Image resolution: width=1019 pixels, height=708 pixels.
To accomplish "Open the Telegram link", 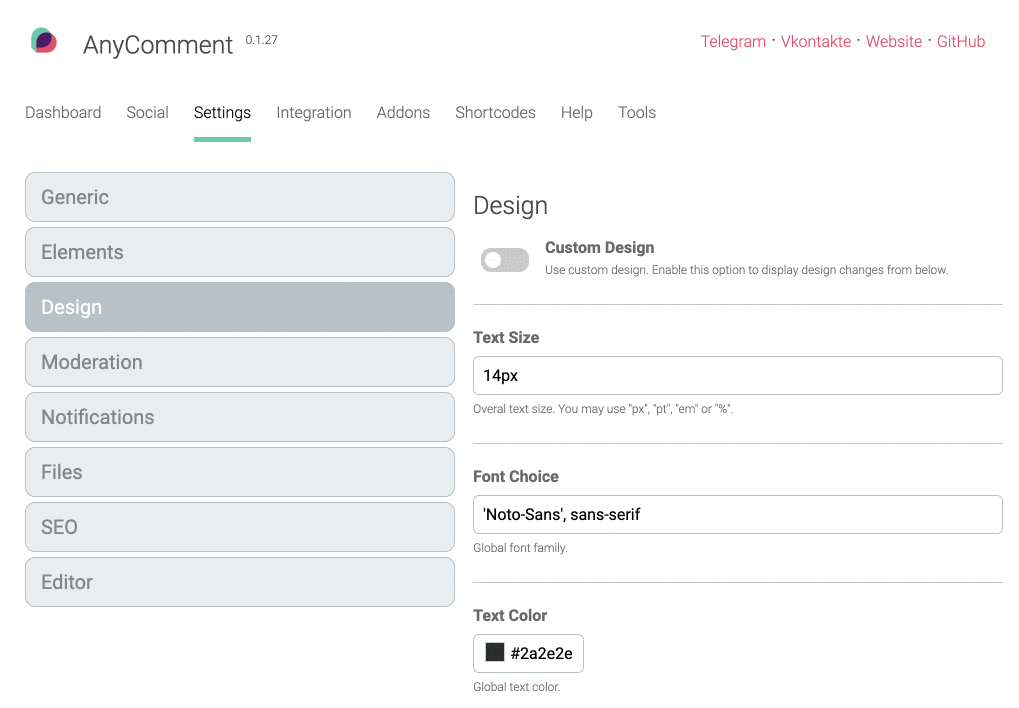I will (733, 41).
